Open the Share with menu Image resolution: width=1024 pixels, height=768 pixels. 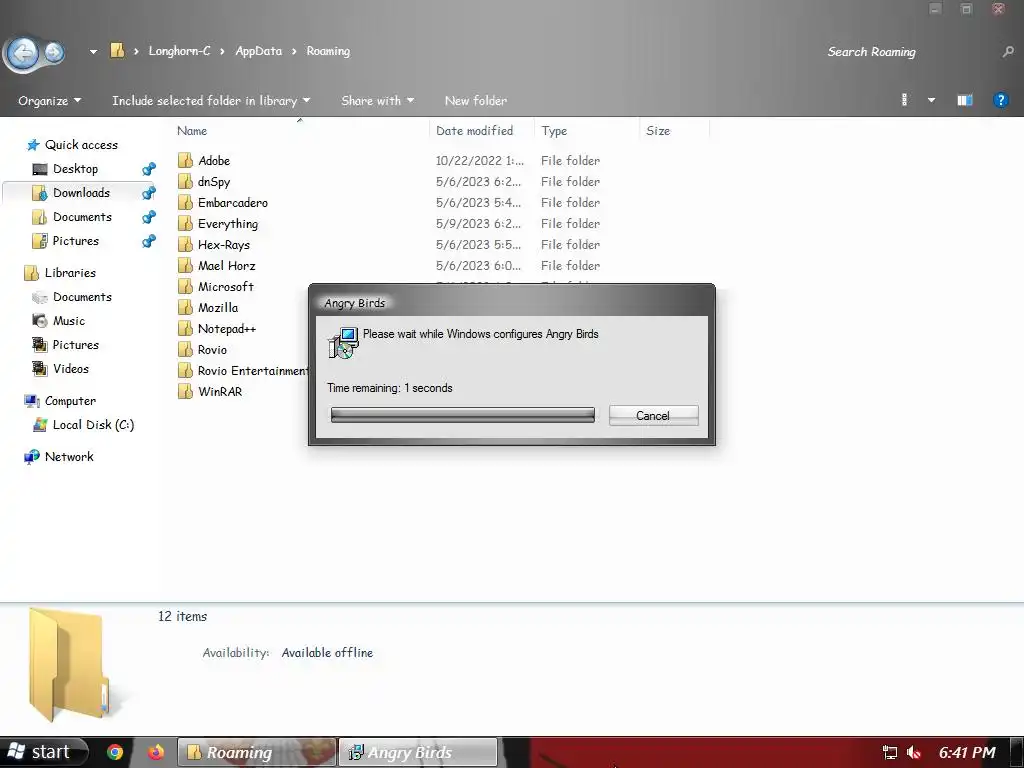pyautogui.click(x=377, y=101)
